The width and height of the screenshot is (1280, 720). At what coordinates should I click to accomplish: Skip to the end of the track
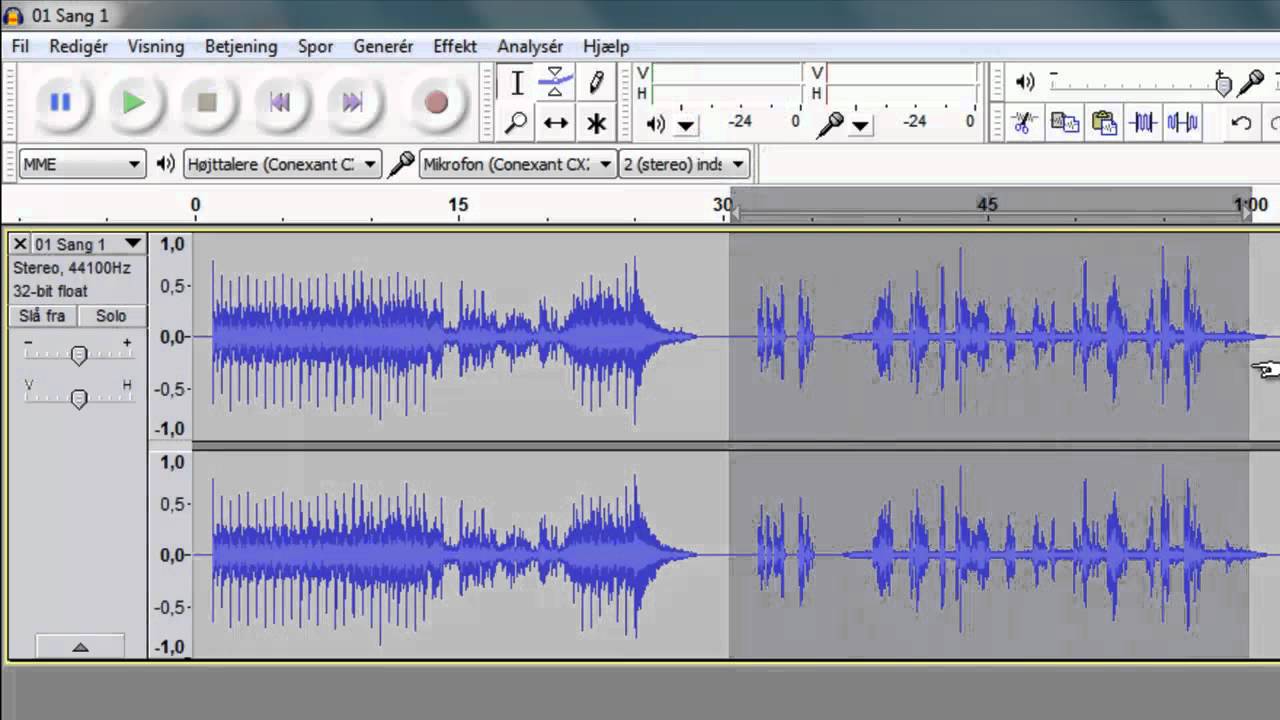353,102
